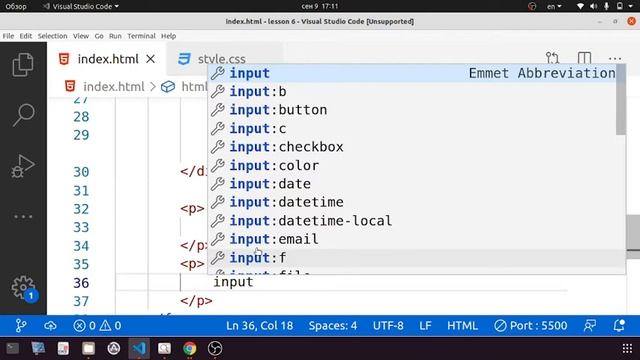Click line number 30 in the gutter
The width and height of the screenshot is (640, 360).
(81, 172)
